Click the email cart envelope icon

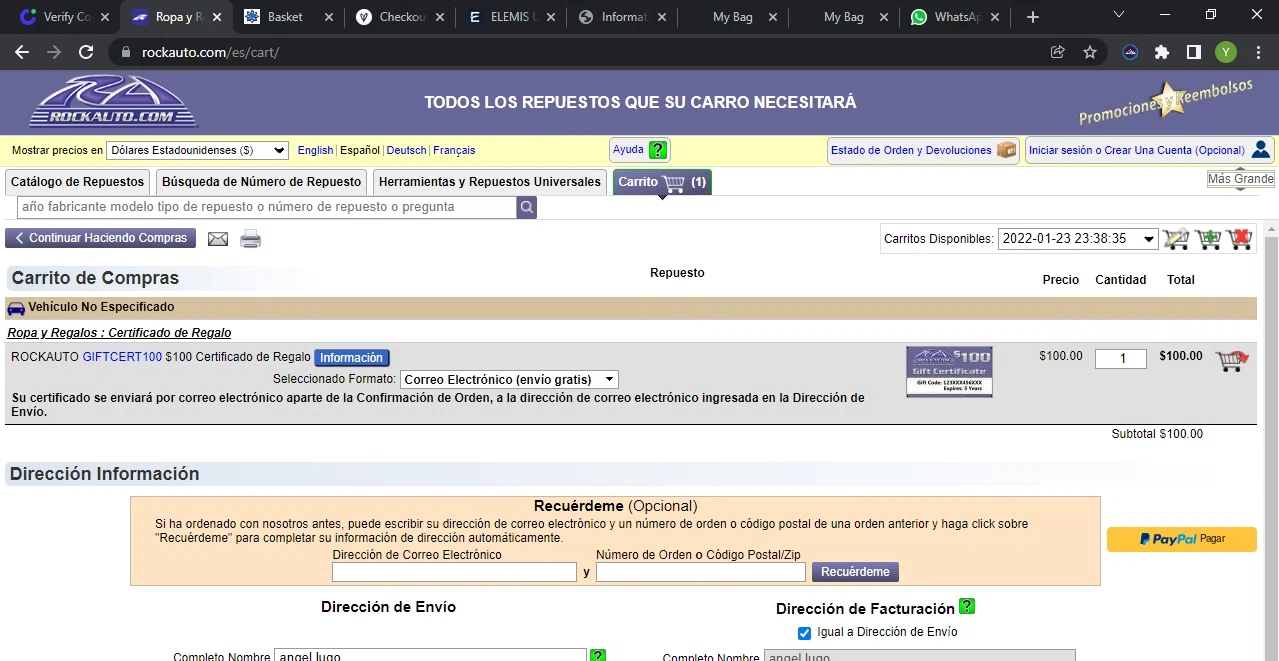(217, 239)
